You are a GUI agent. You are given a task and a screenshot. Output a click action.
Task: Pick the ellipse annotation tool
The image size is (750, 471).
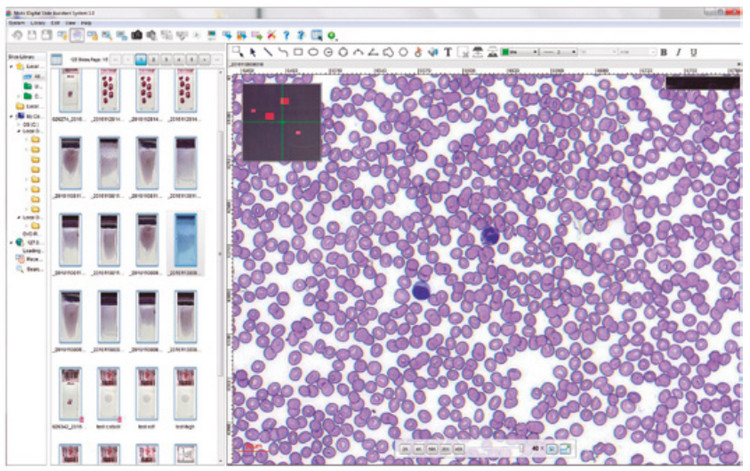coord(313,52)
